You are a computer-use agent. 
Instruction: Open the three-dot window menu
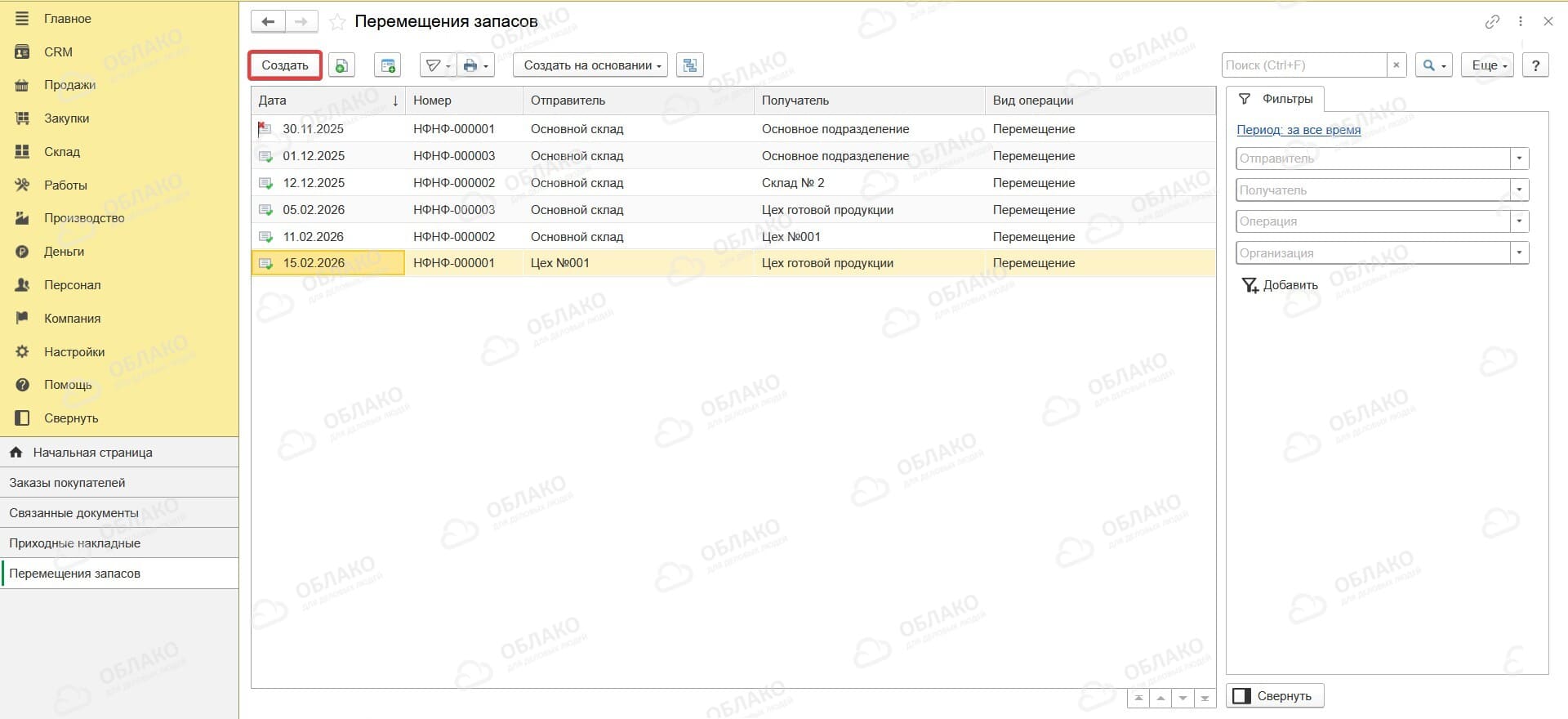(1521, 22)
